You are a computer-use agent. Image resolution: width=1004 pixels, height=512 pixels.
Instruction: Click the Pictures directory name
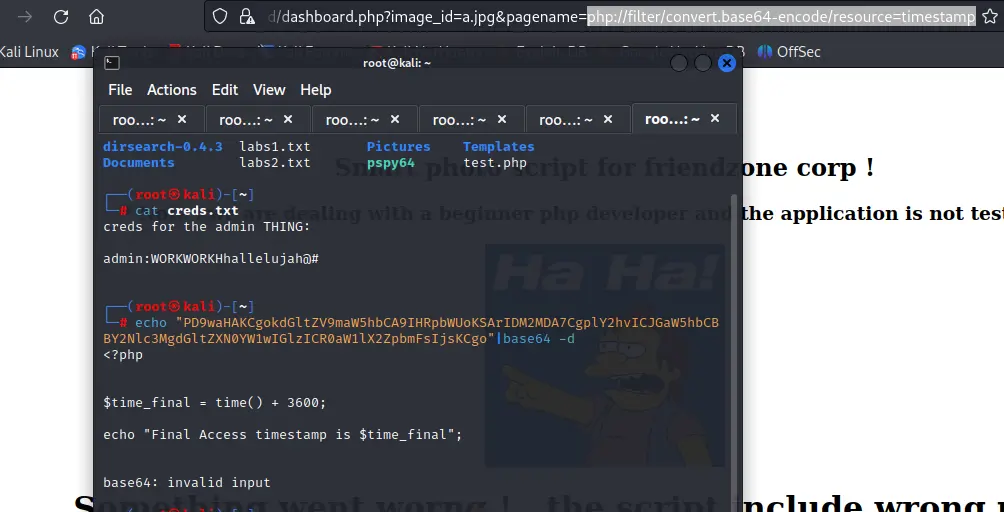[398, 147]
